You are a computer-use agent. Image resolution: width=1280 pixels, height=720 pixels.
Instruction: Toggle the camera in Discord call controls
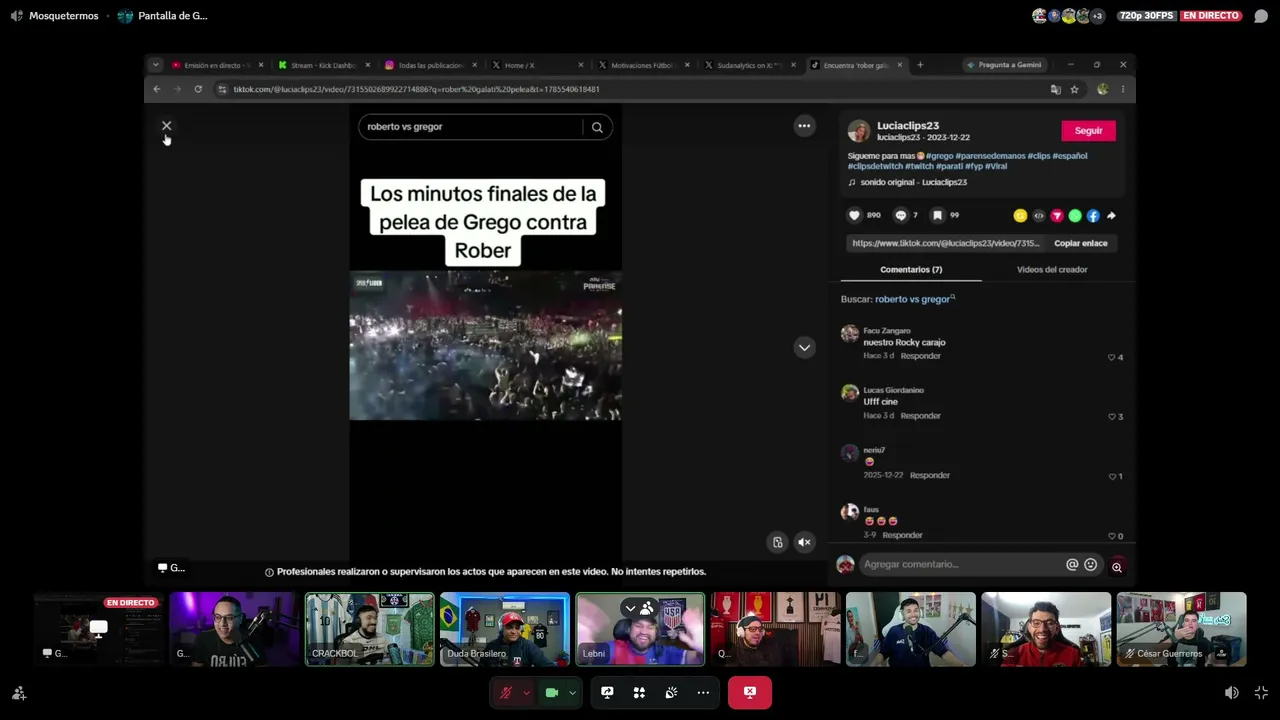click(551, 692)
